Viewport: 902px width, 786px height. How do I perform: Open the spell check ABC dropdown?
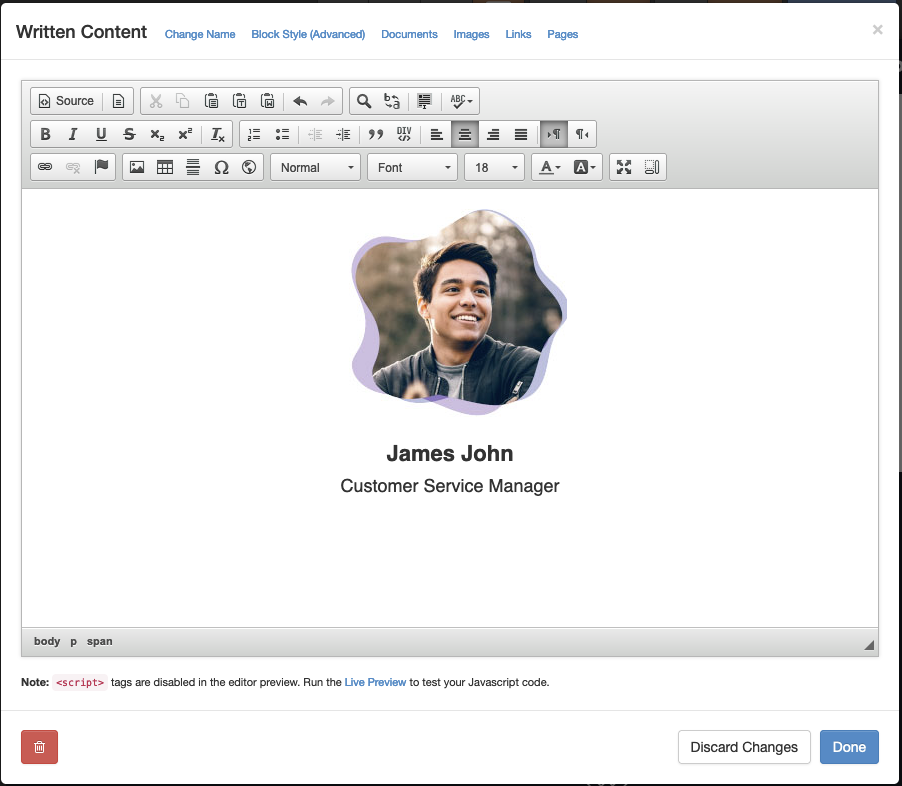461,101
